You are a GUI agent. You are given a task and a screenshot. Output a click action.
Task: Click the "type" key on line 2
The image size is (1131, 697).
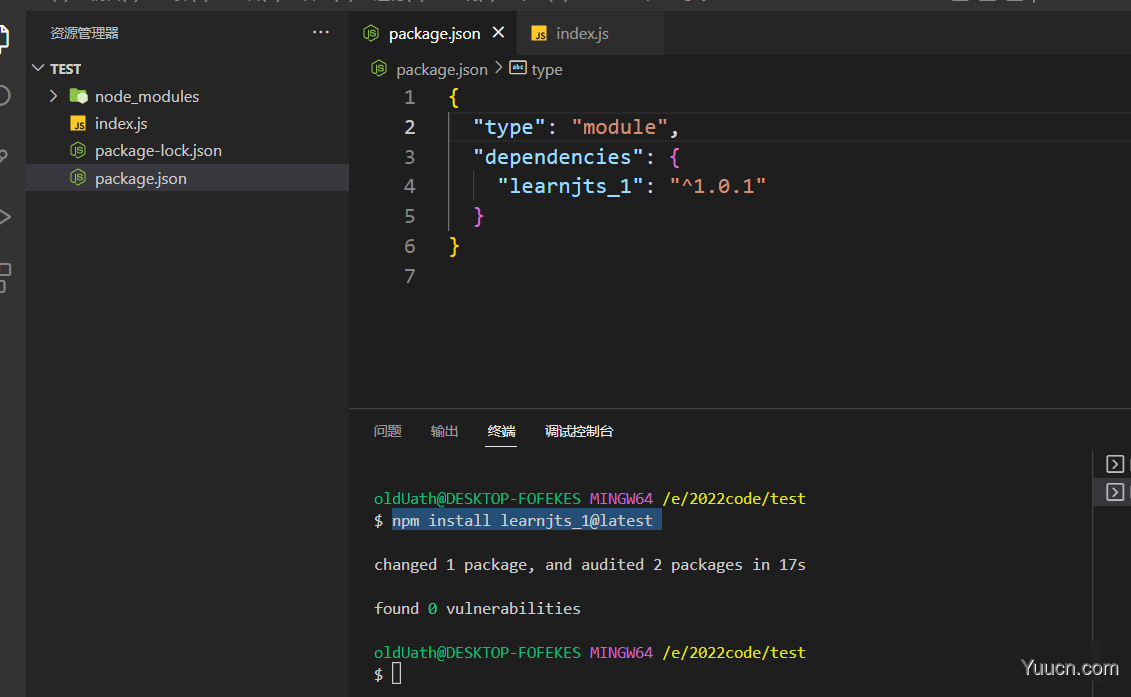tap(509, 128)
